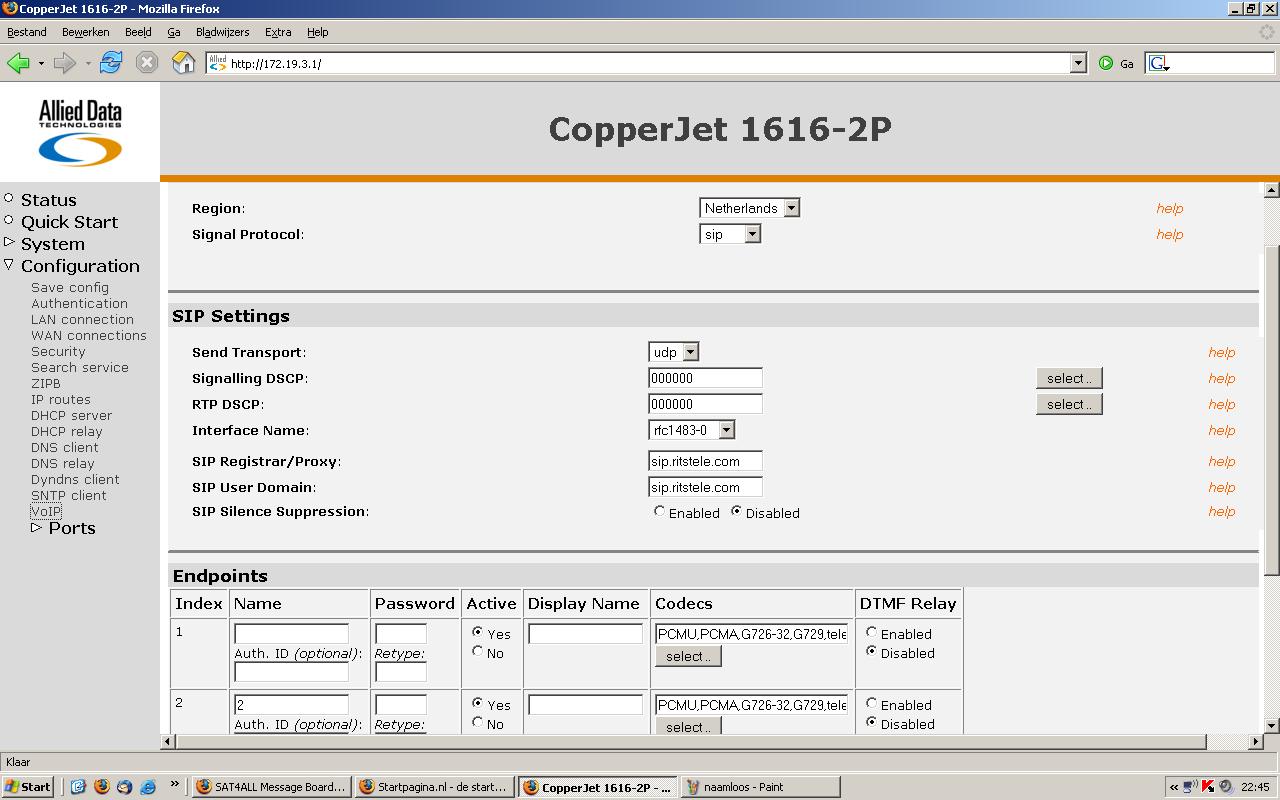Screen dimensions: 1280x800
Task: Click the select button for Signalling DSCP
Action: click(1069, 378)
